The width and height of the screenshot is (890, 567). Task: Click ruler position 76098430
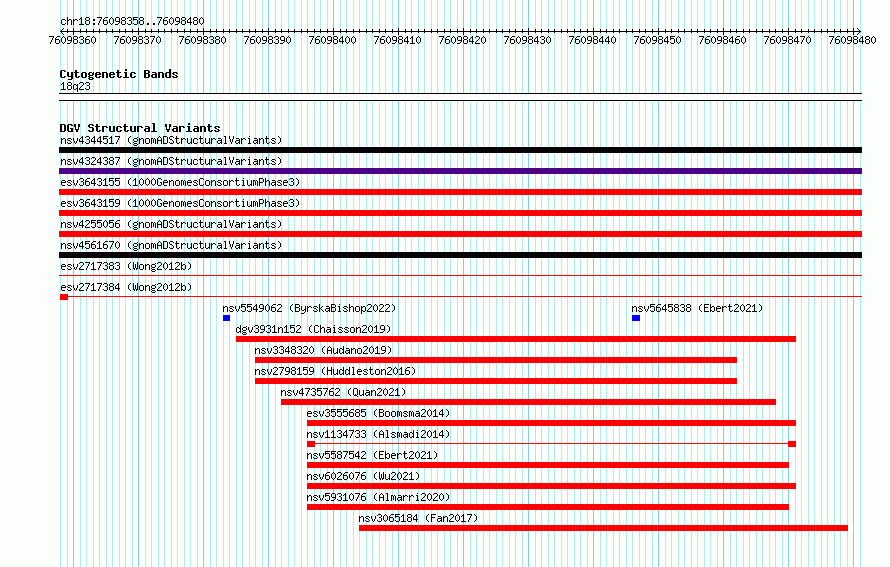[x=527, y=40]
